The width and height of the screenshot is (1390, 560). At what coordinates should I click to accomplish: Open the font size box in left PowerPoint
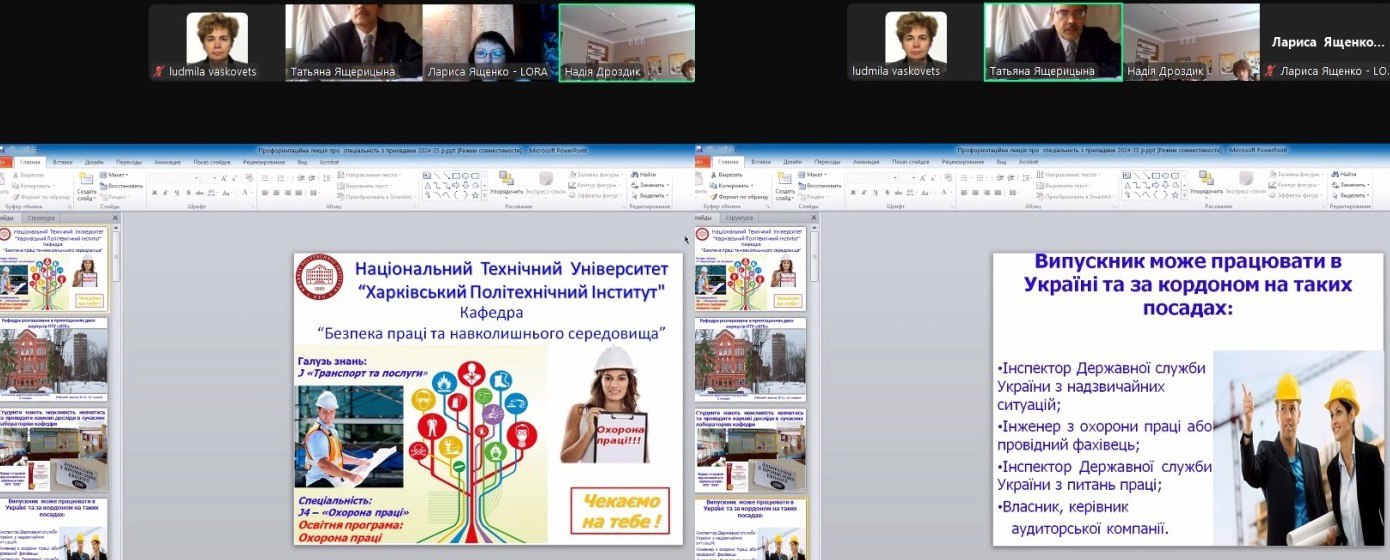(x=208, y=178)
